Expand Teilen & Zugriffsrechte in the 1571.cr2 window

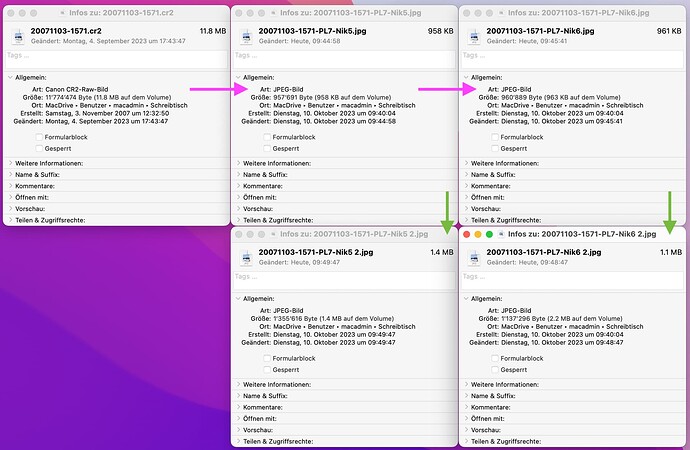[10, 220]
